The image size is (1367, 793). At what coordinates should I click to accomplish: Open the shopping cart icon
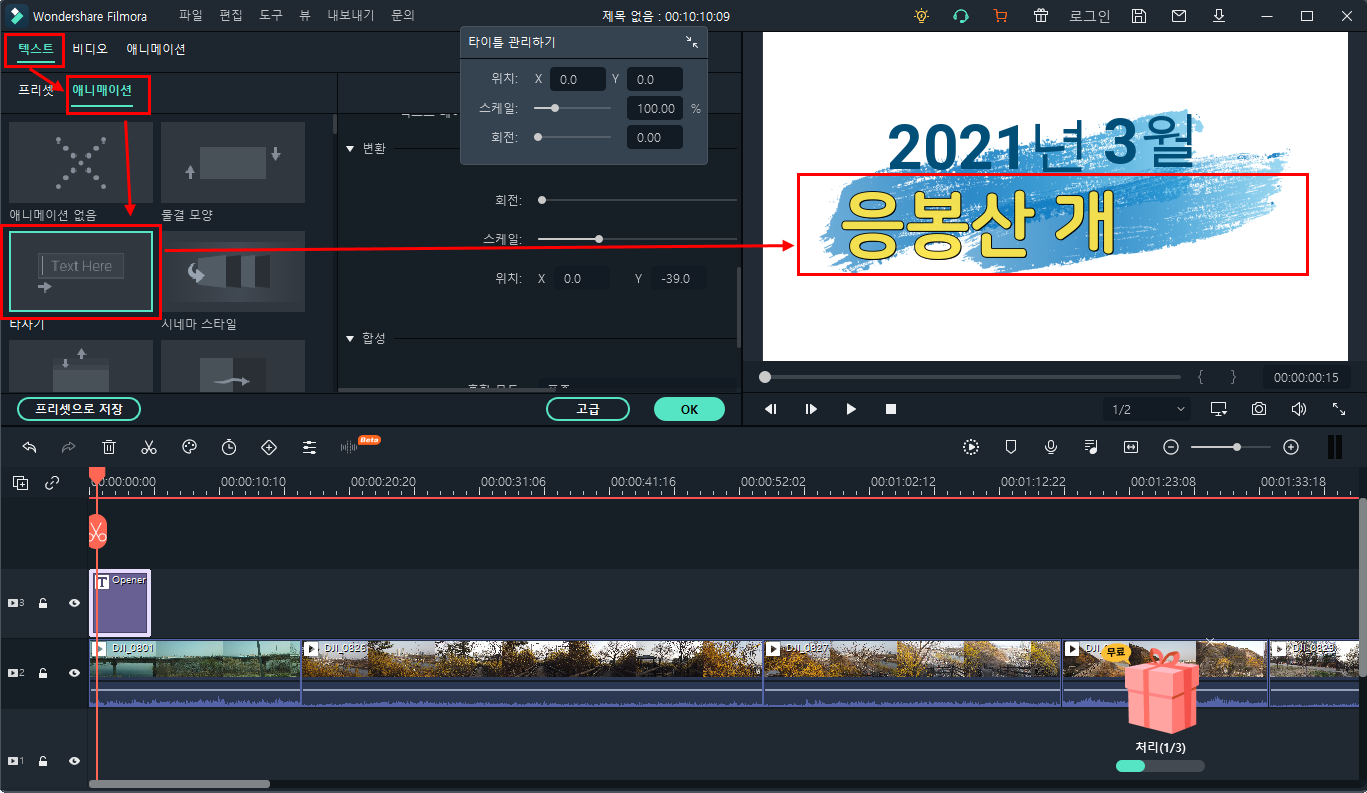tap(1000, 16)
